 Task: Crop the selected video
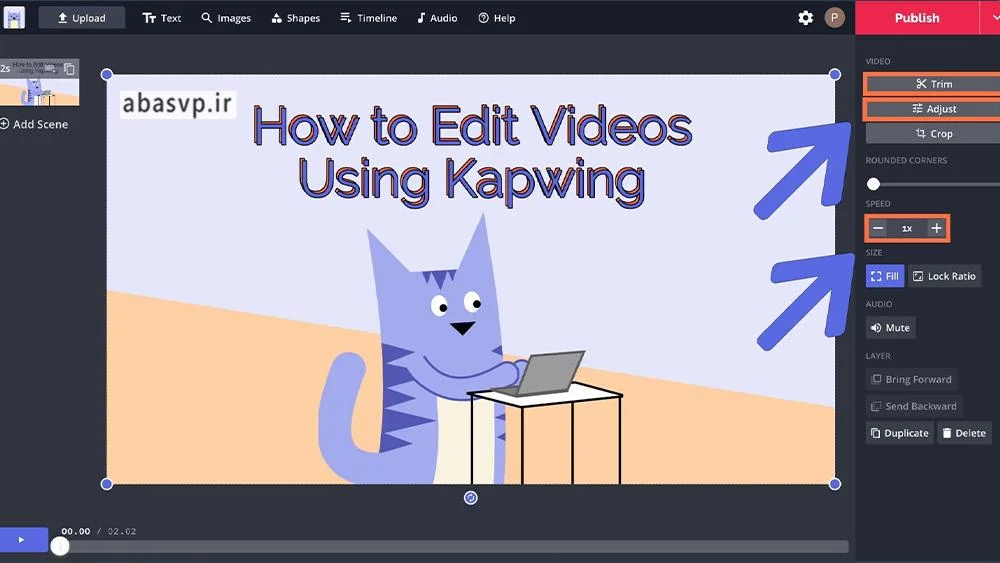(x=933, y=133)
